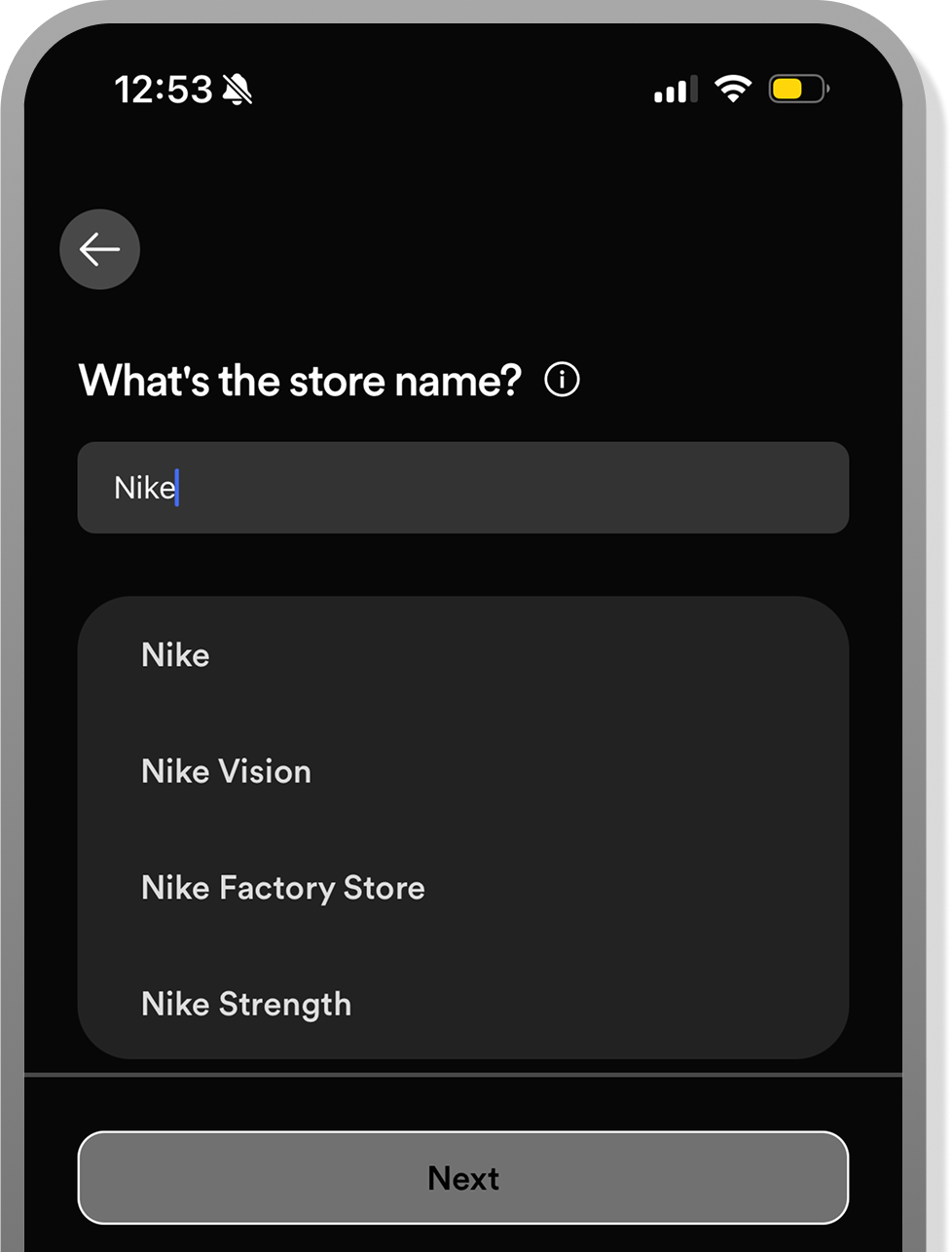Screen dimensions: 952x1252
Task: Tap the Next button
Action: (x=463, y=1177)
